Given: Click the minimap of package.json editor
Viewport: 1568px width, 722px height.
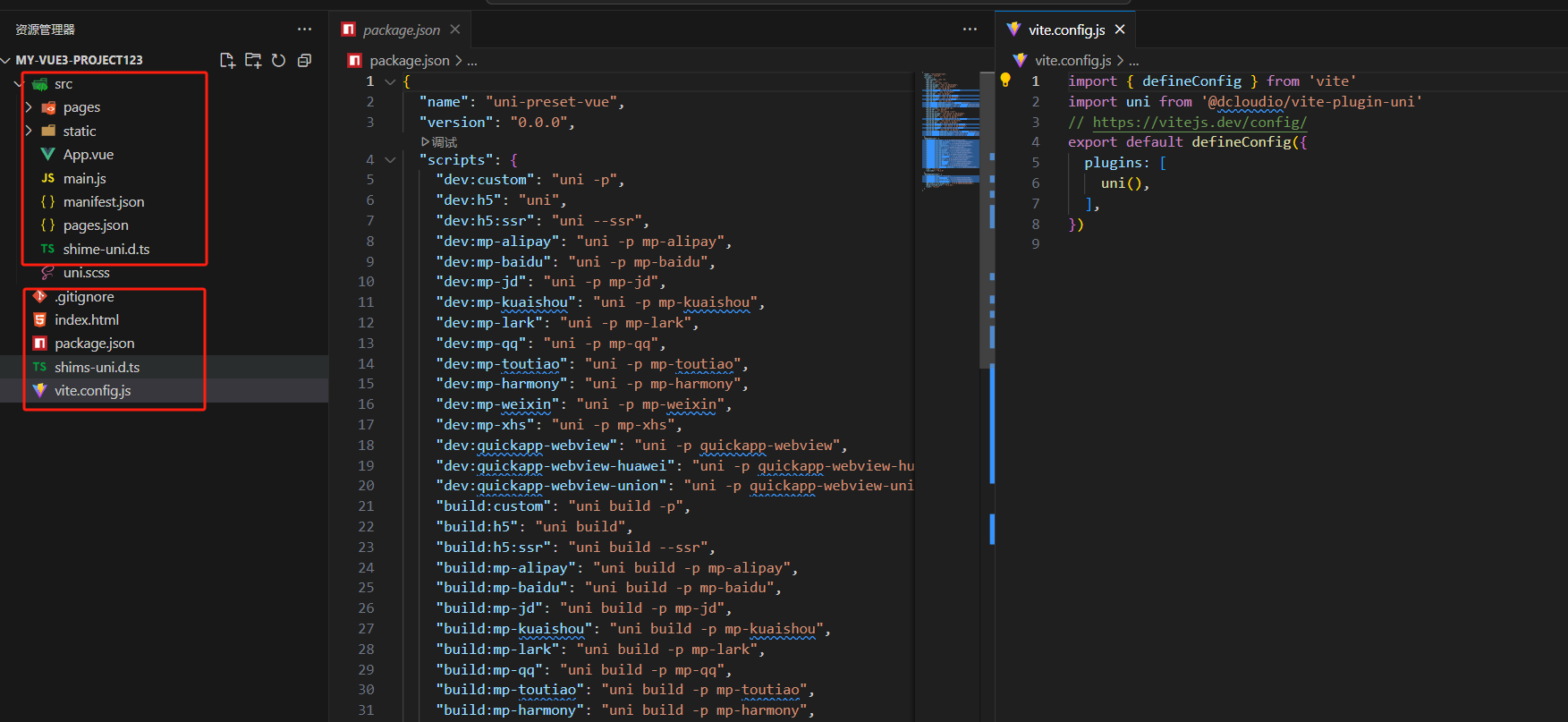Looking at the screenshot, I should (x=950, y=130).
